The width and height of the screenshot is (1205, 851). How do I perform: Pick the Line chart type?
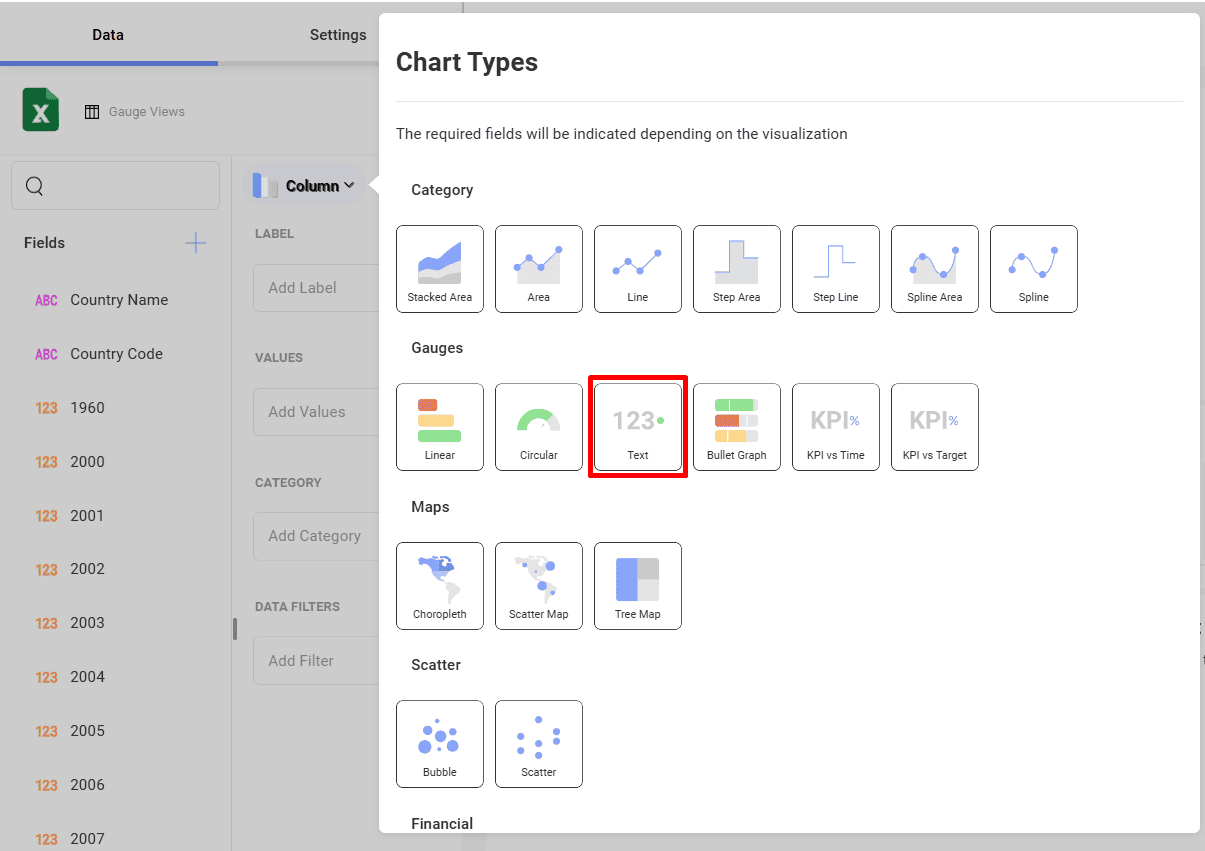pos(638,269)
